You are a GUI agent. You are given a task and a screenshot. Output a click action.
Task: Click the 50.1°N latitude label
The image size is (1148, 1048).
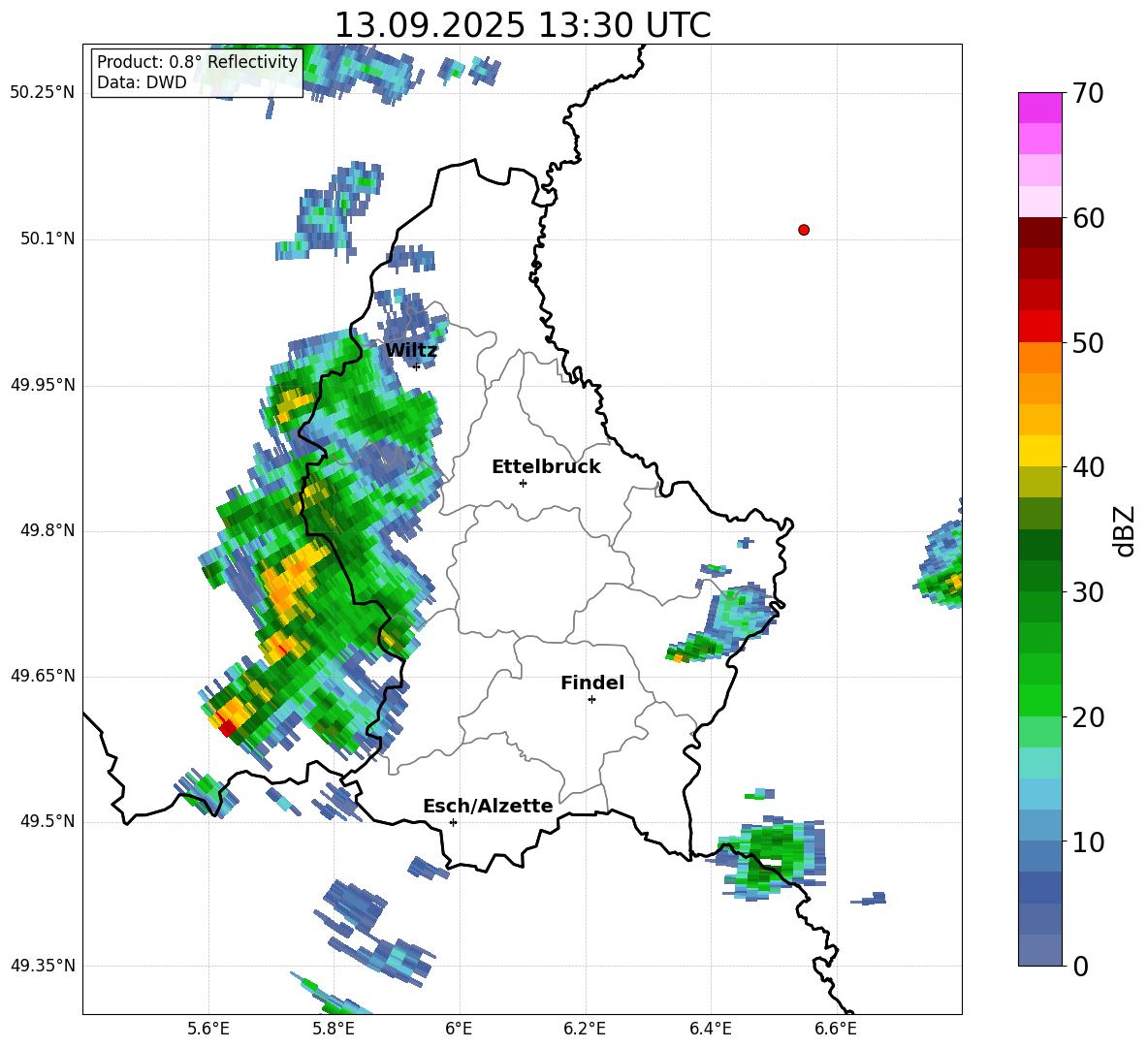(x=48, y=238)
